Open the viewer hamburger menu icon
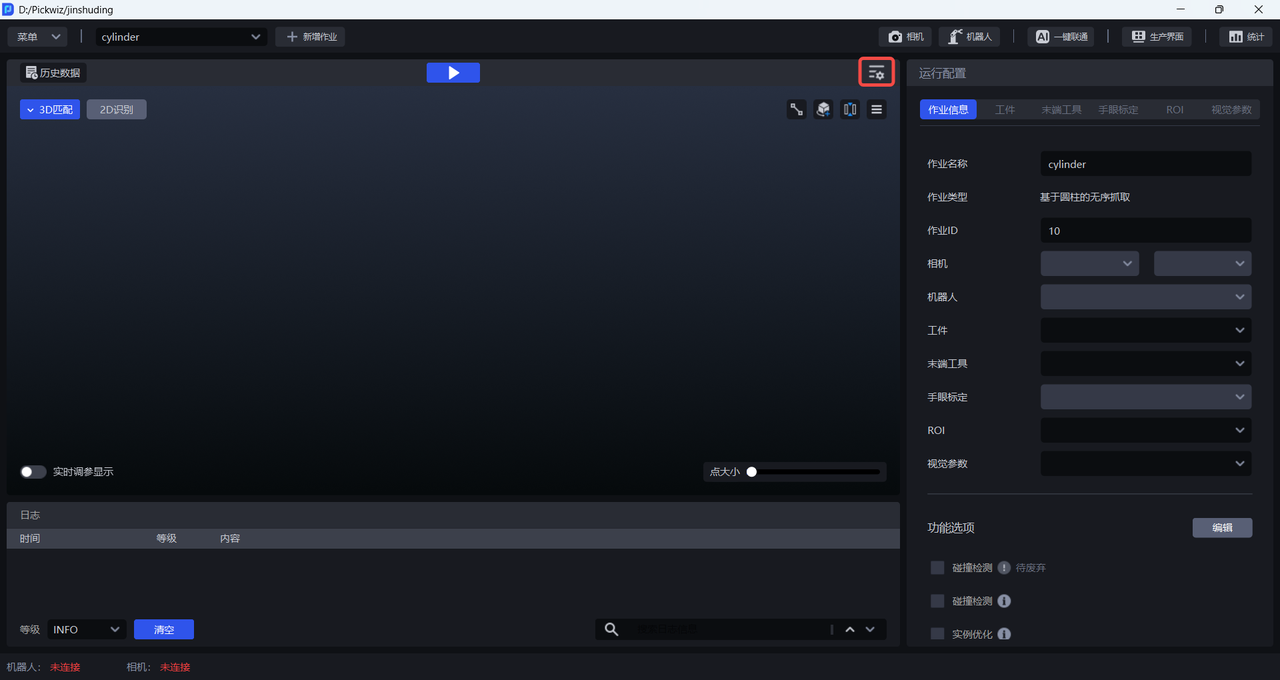The width and height of the screenshot is (1280, 680). tap(877, 110)
